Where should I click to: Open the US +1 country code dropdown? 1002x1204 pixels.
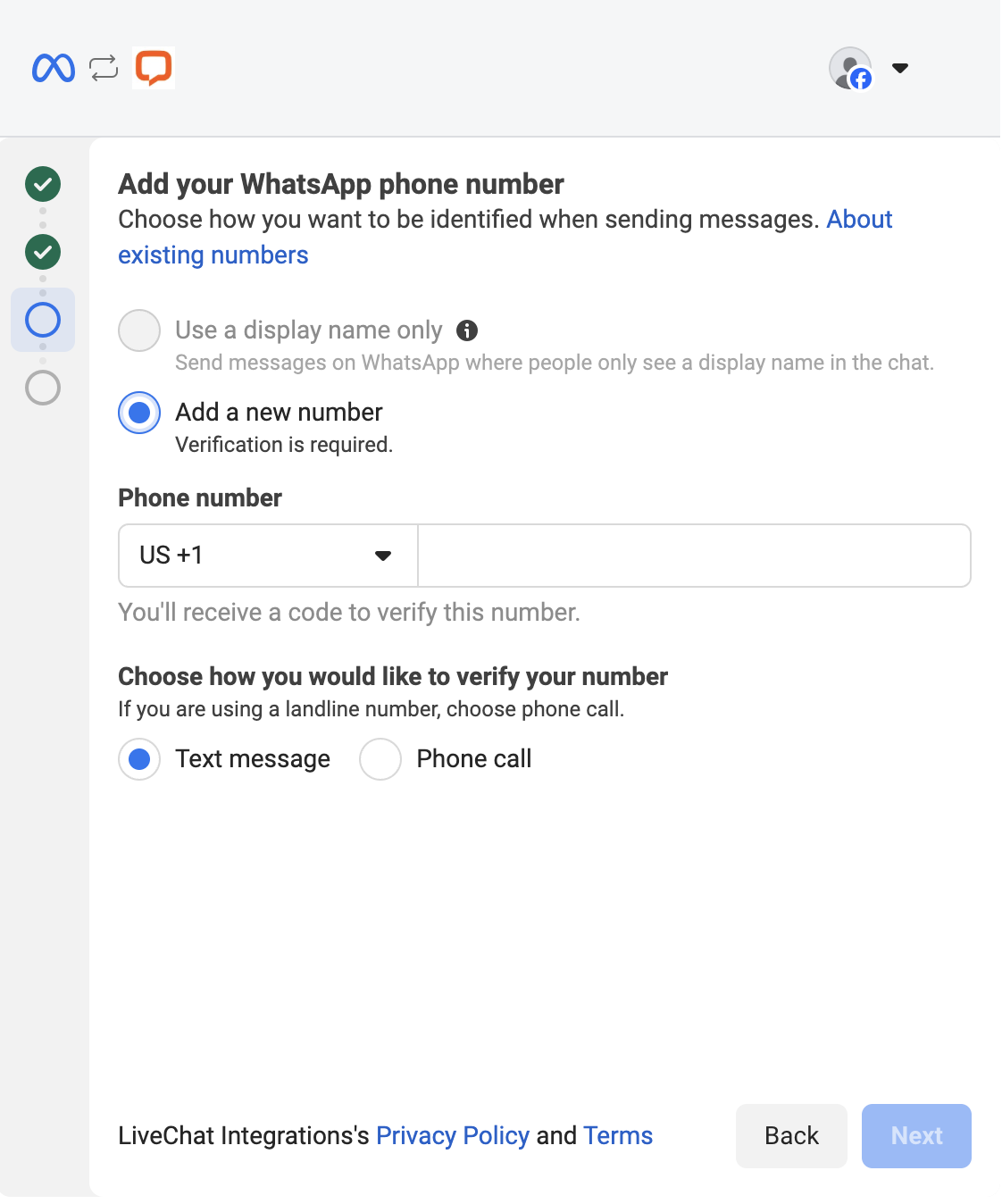[x=267, y=555]
